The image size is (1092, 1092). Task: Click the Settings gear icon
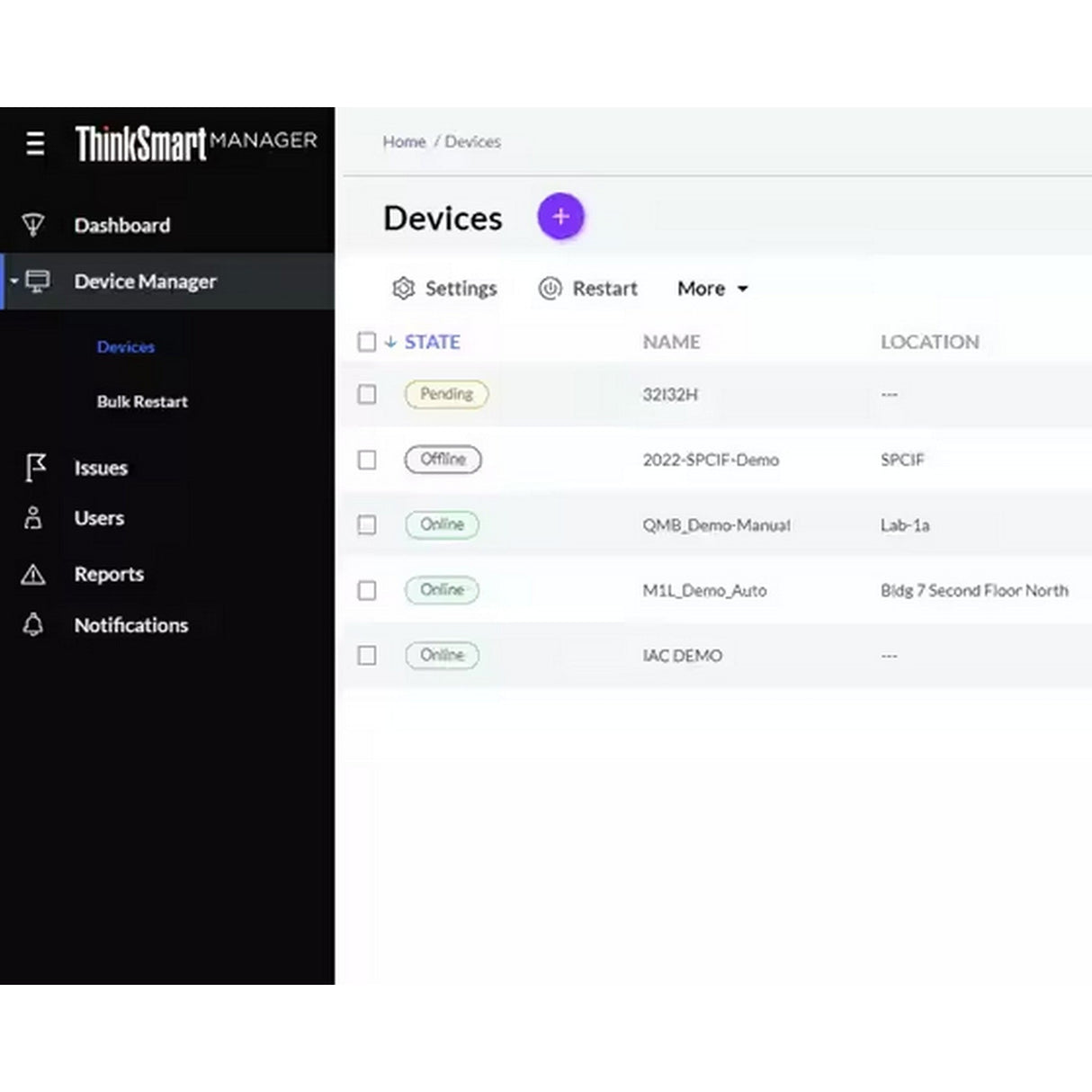coord(405,288)
